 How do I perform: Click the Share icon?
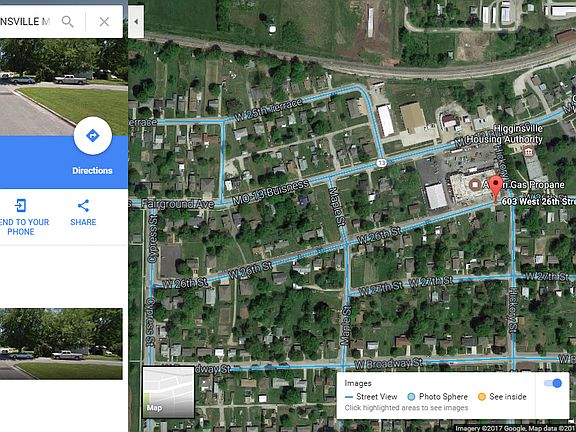tap(83, 206)
